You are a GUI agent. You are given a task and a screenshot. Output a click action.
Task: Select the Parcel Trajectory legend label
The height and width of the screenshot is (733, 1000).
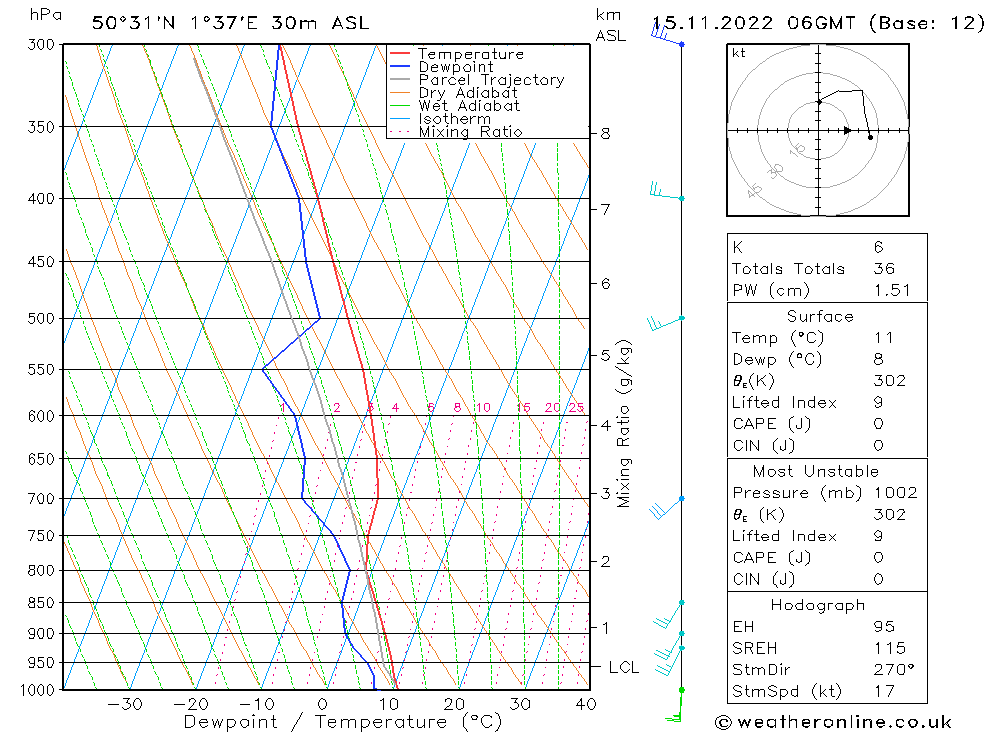point(492,80)
